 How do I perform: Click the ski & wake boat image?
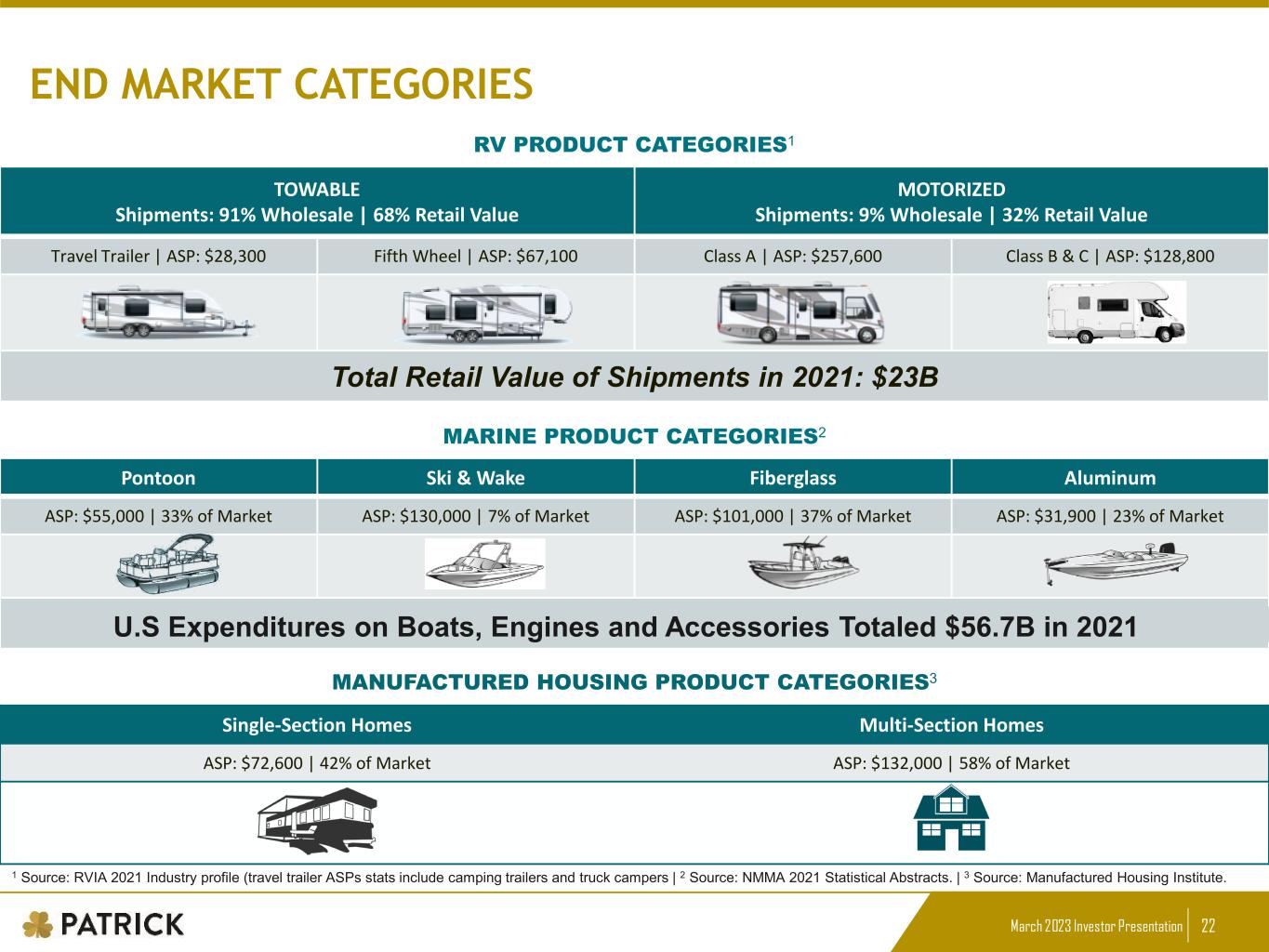pos(484,564)
